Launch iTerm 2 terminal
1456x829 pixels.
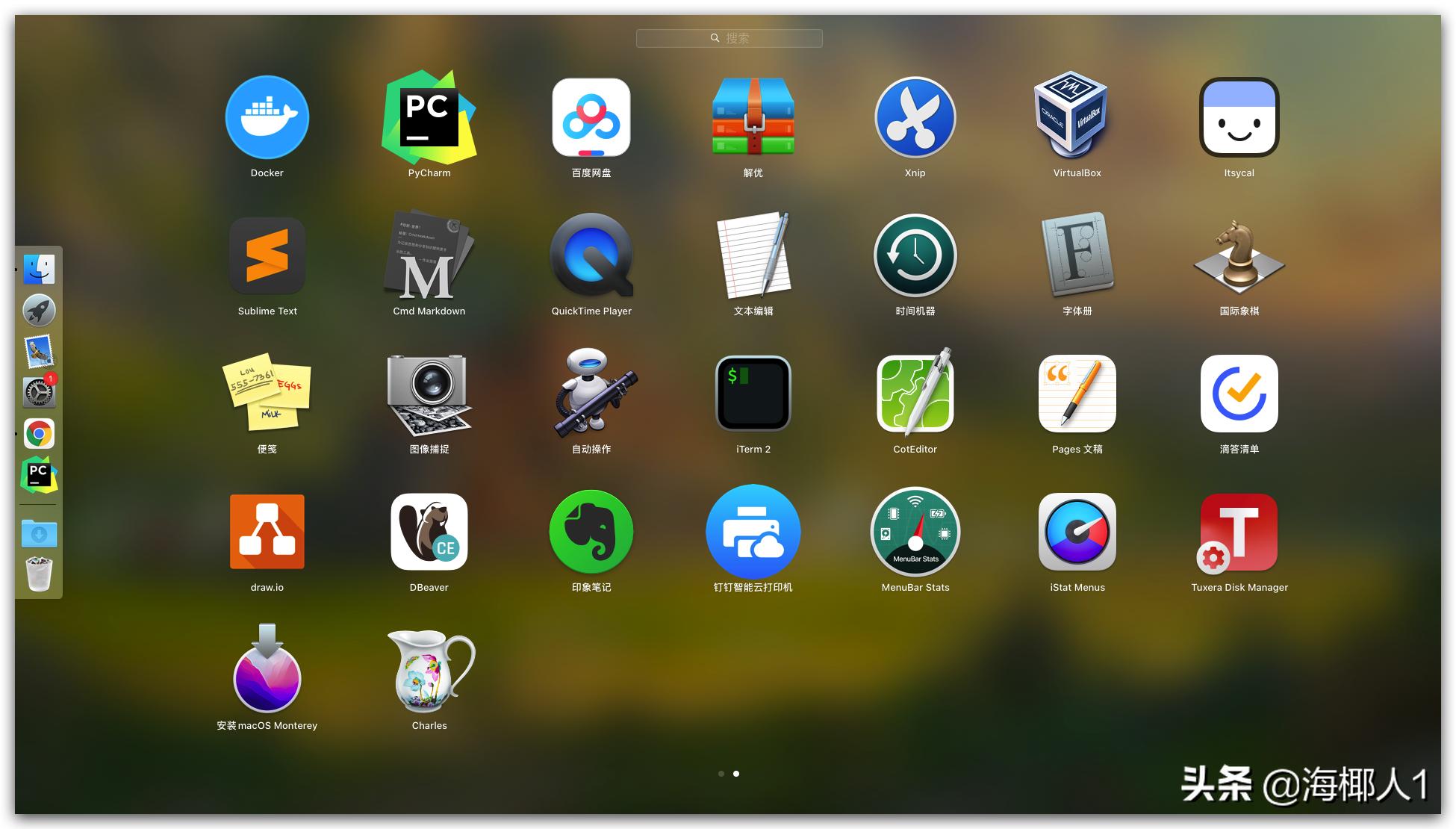[x=753, y=394]
